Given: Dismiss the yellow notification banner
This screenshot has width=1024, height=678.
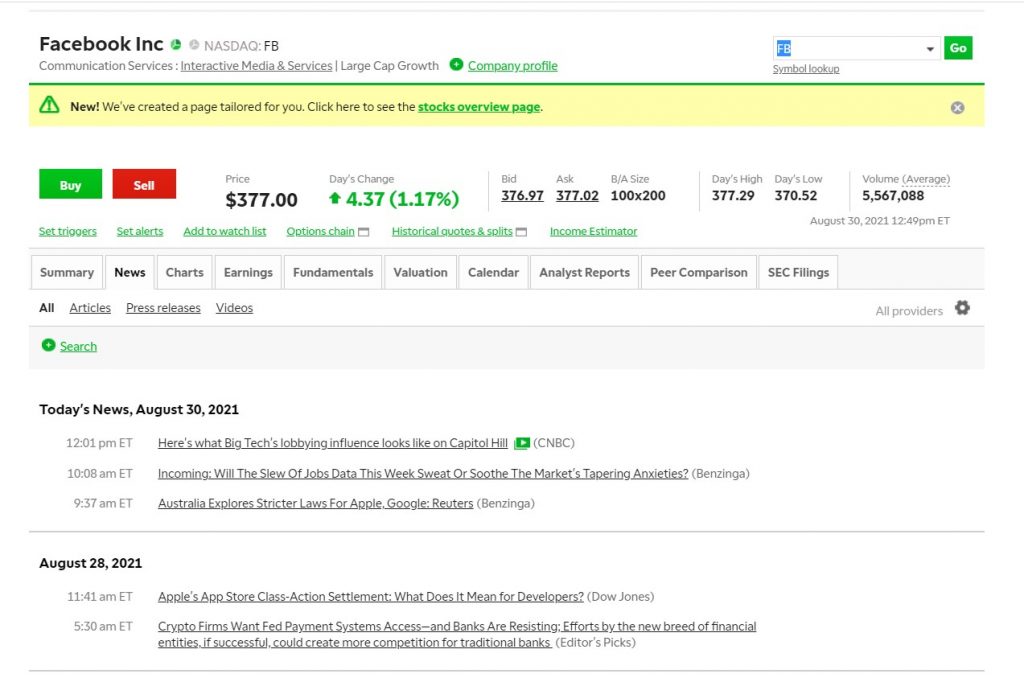Looking at the screenshot, I should [957, 108].
